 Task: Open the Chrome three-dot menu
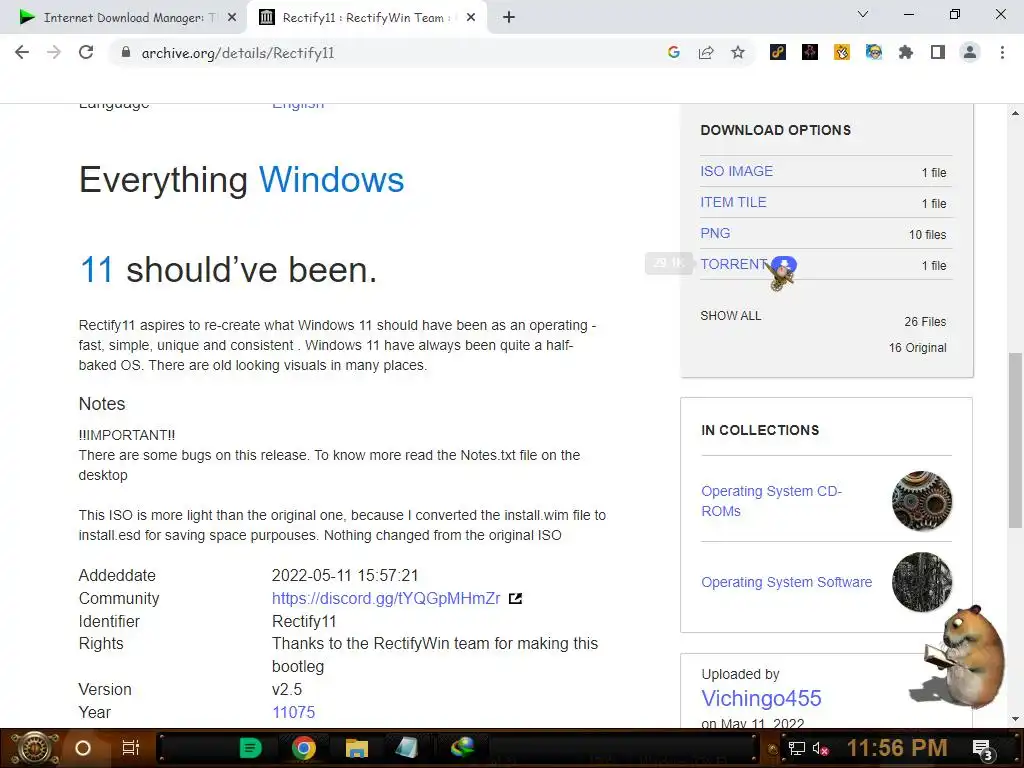click(1002, 52)
